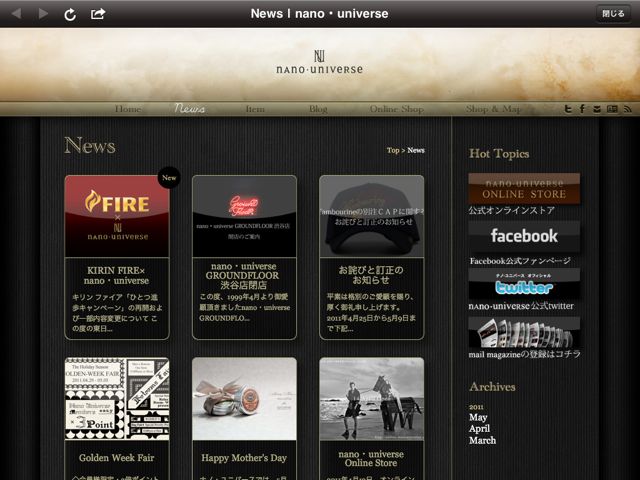This screenshot has width=640, height=480.
Task: Open nano・universe Online Store article title
Action: tap(371, 458)
